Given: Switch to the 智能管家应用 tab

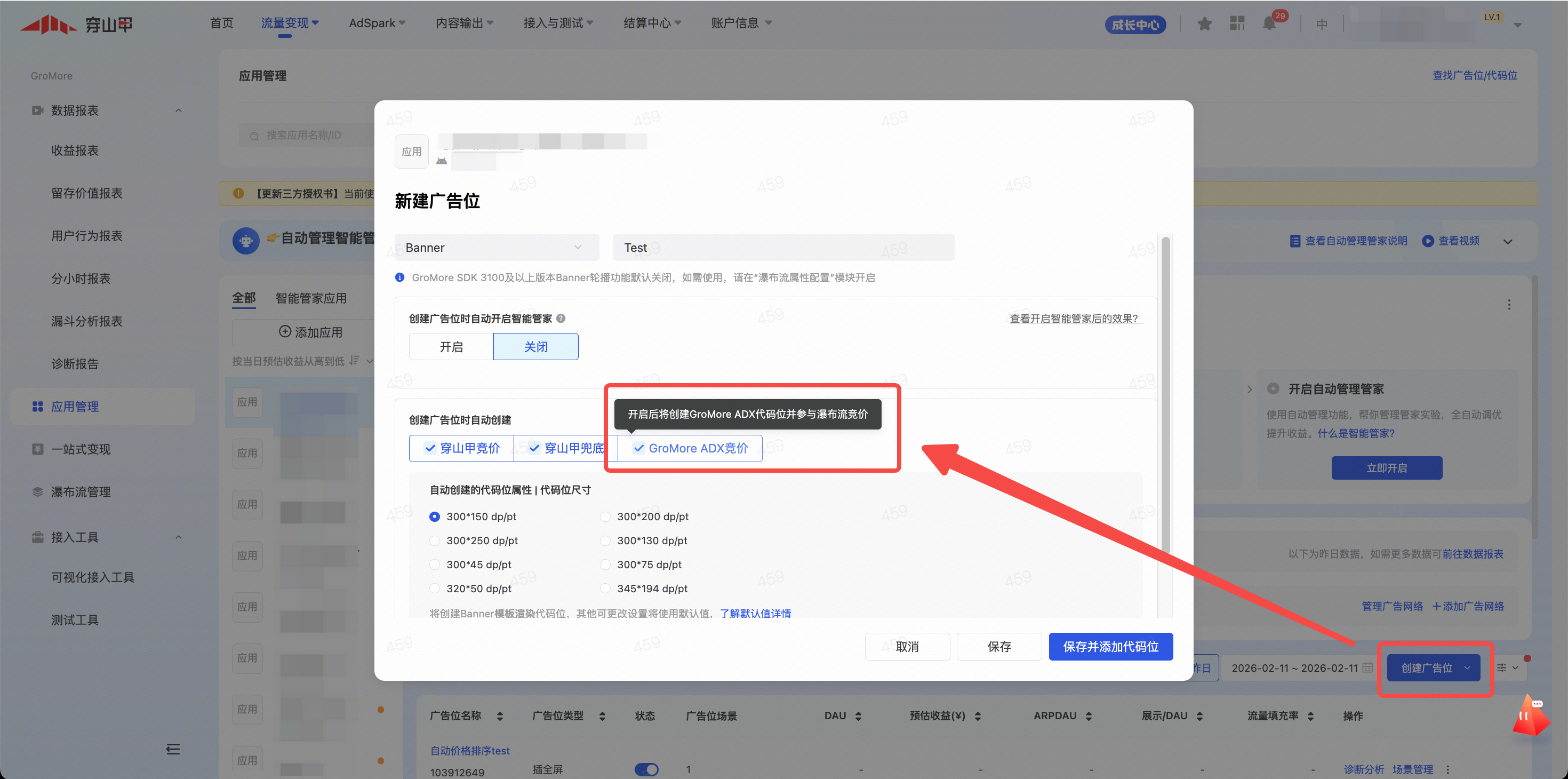Looking at the screenshot, I should 310,298.
